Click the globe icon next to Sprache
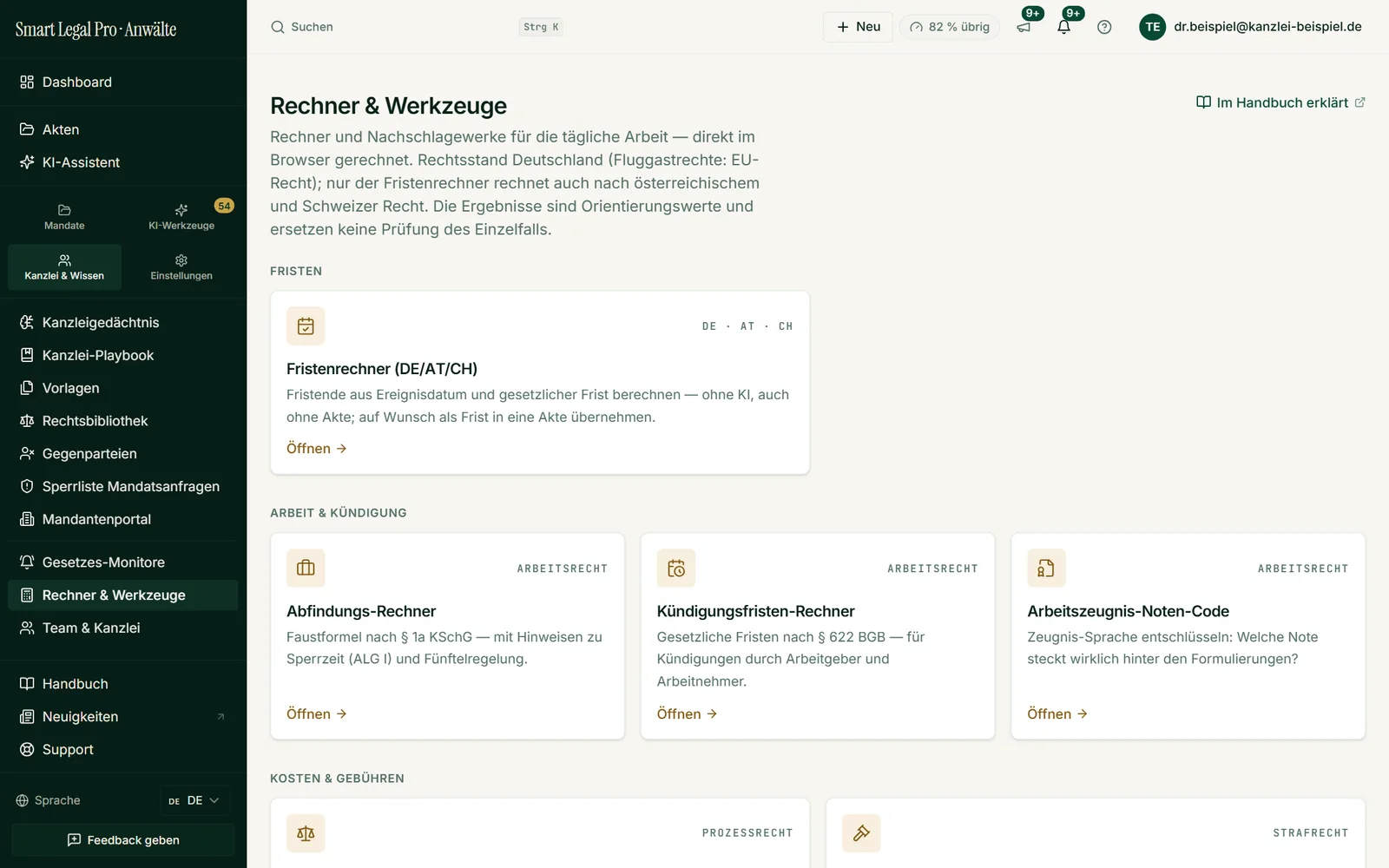The width and height of the screenshot is (1389, 868). [x=23, y=800]
